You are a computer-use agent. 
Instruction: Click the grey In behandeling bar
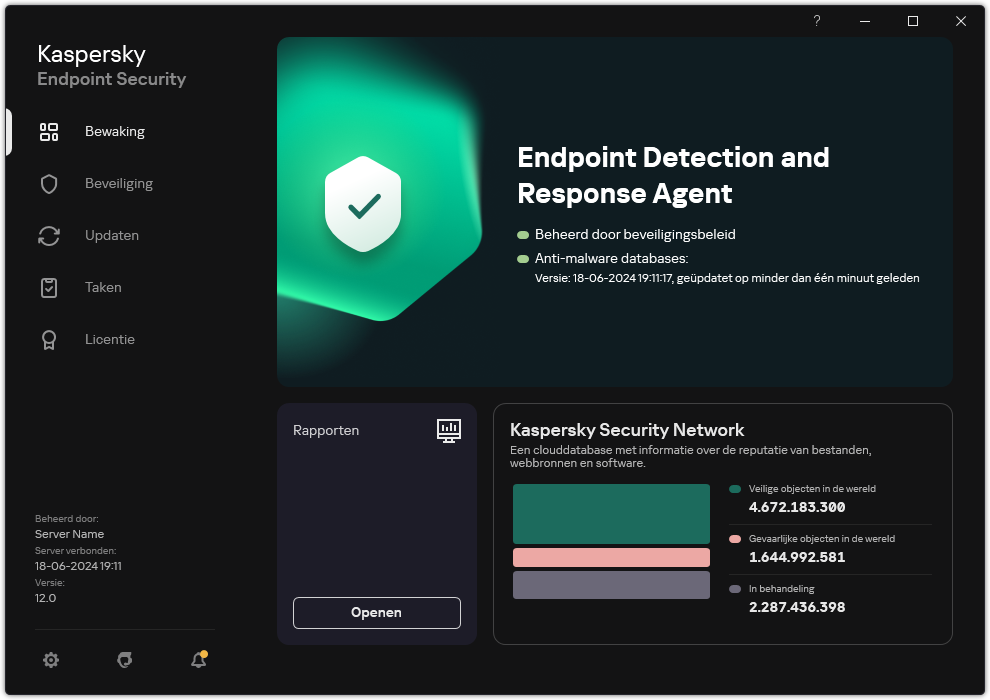coord(611,585)
